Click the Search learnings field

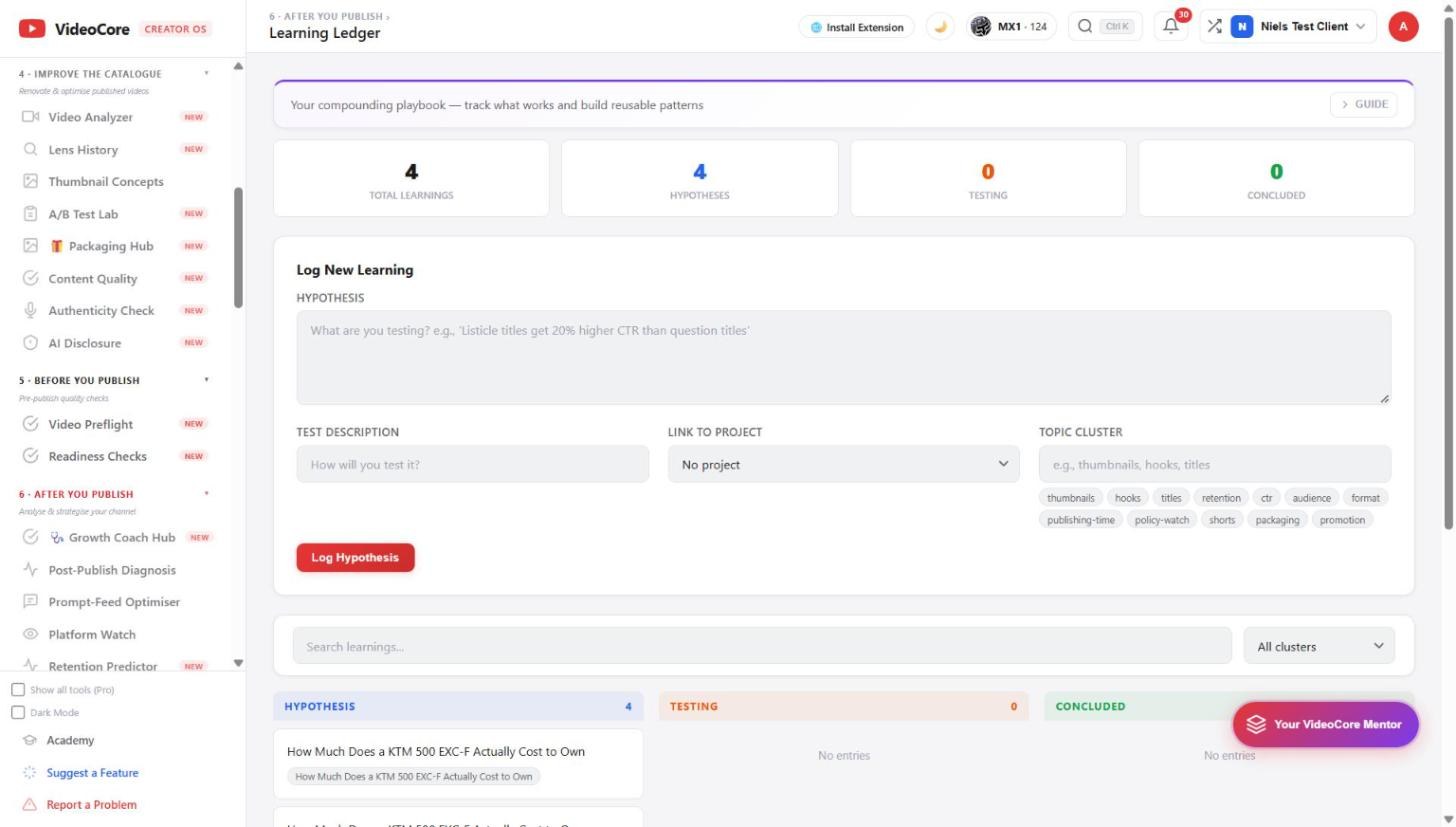762,646
